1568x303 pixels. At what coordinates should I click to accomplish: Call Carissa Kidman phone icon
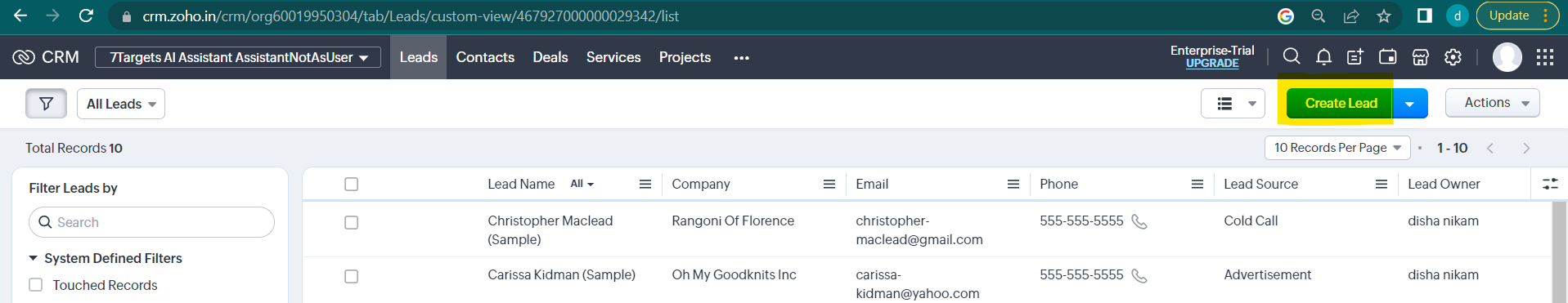tap(1139, 275)
